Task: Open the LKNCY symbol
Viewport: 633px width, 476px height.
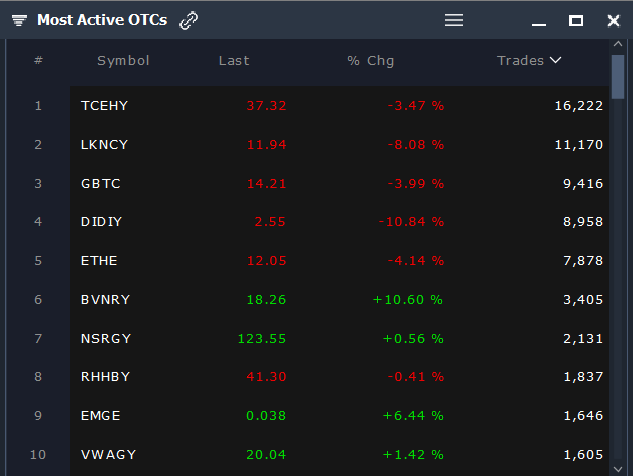Action: (104, 144)
